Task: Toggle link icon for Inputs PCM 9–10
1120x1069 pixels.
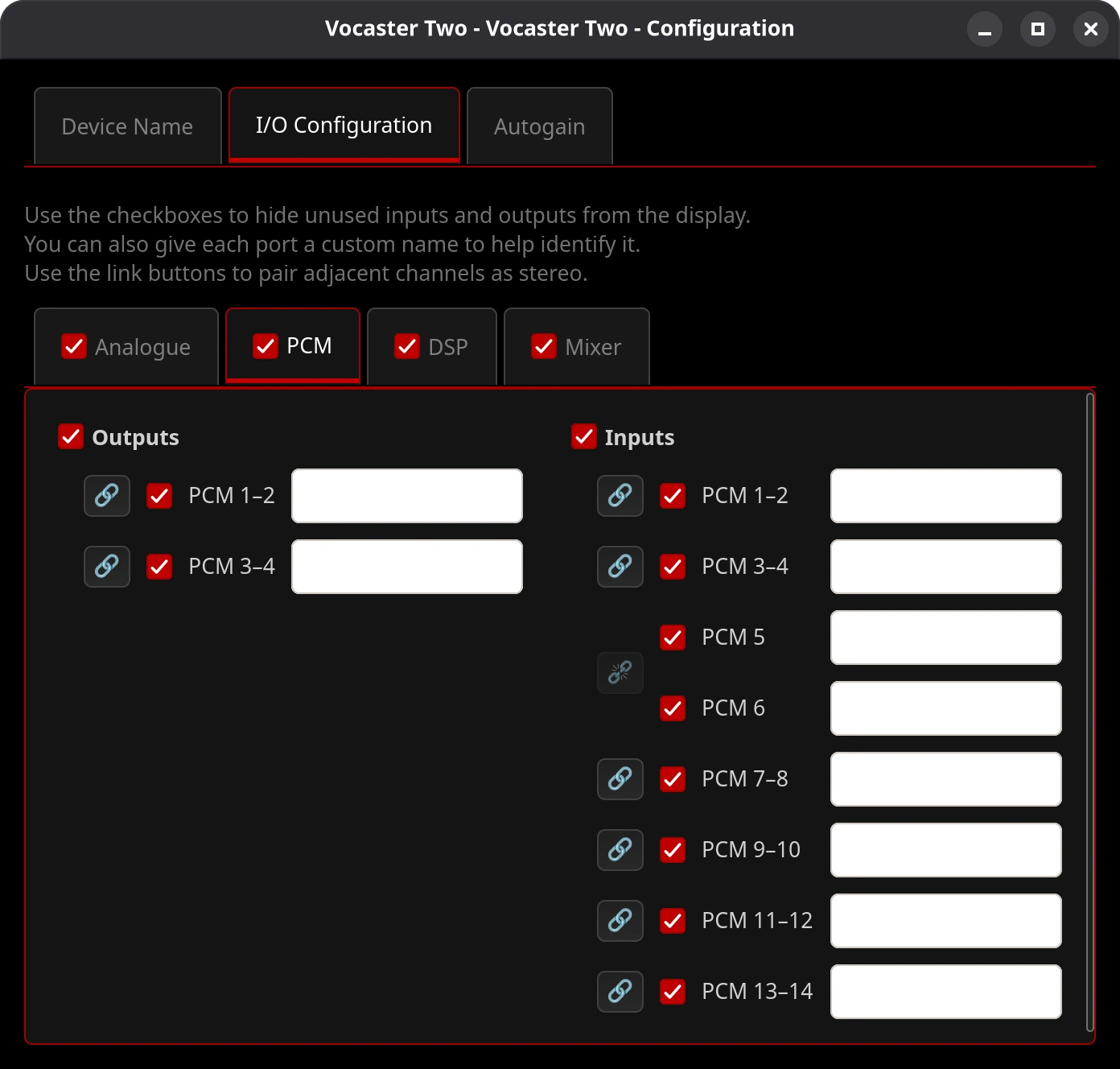Action: 620,850
